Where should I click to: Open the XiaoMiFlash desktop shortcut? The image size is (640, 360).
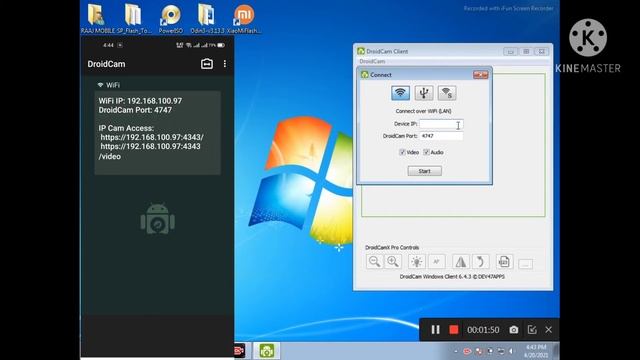244,19
